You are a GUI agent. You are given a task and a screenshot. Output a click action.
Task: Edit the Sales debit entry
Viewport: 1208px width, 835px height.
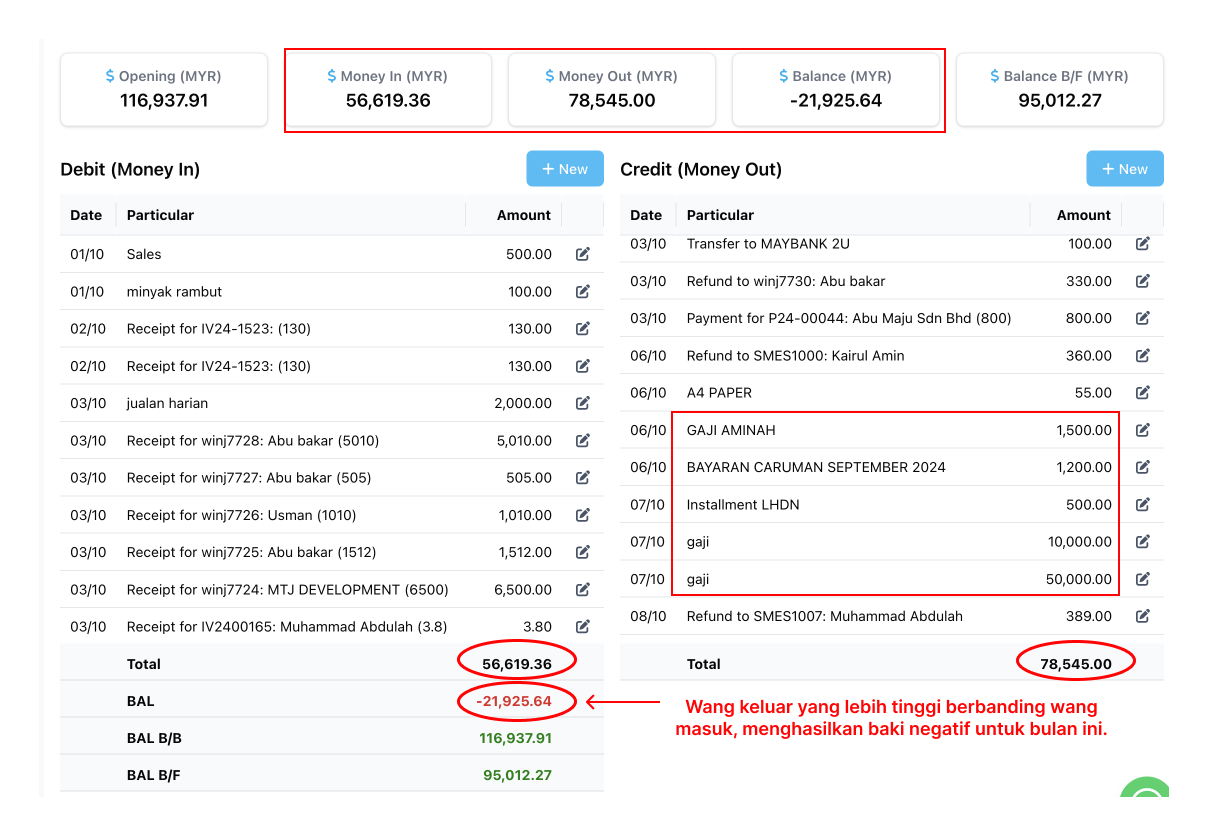coord(583,254)
